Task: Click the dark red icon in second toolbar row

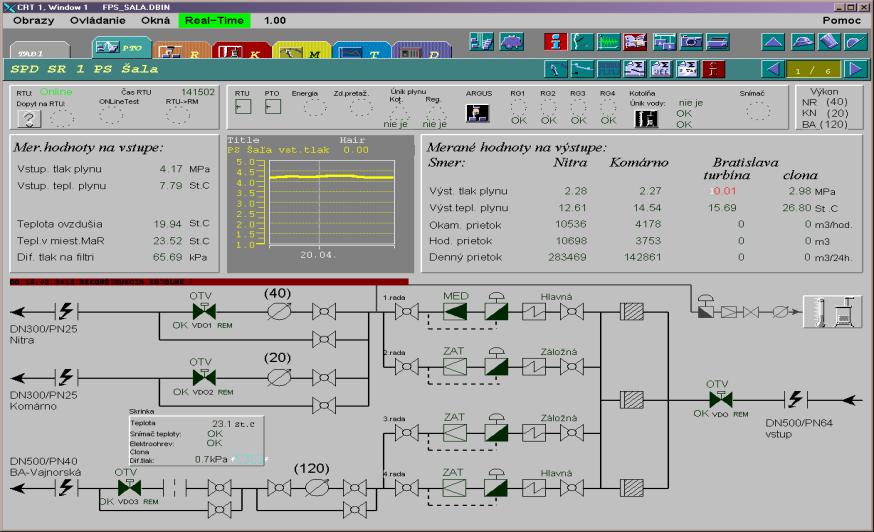Action: tap(713, 69)
